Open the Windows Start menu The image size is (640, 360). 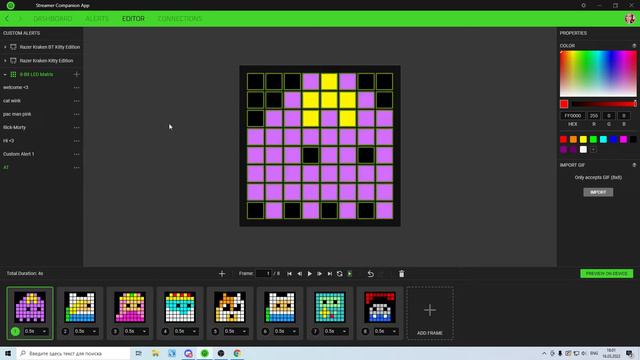pyautogui.click(x=8, y=353)
